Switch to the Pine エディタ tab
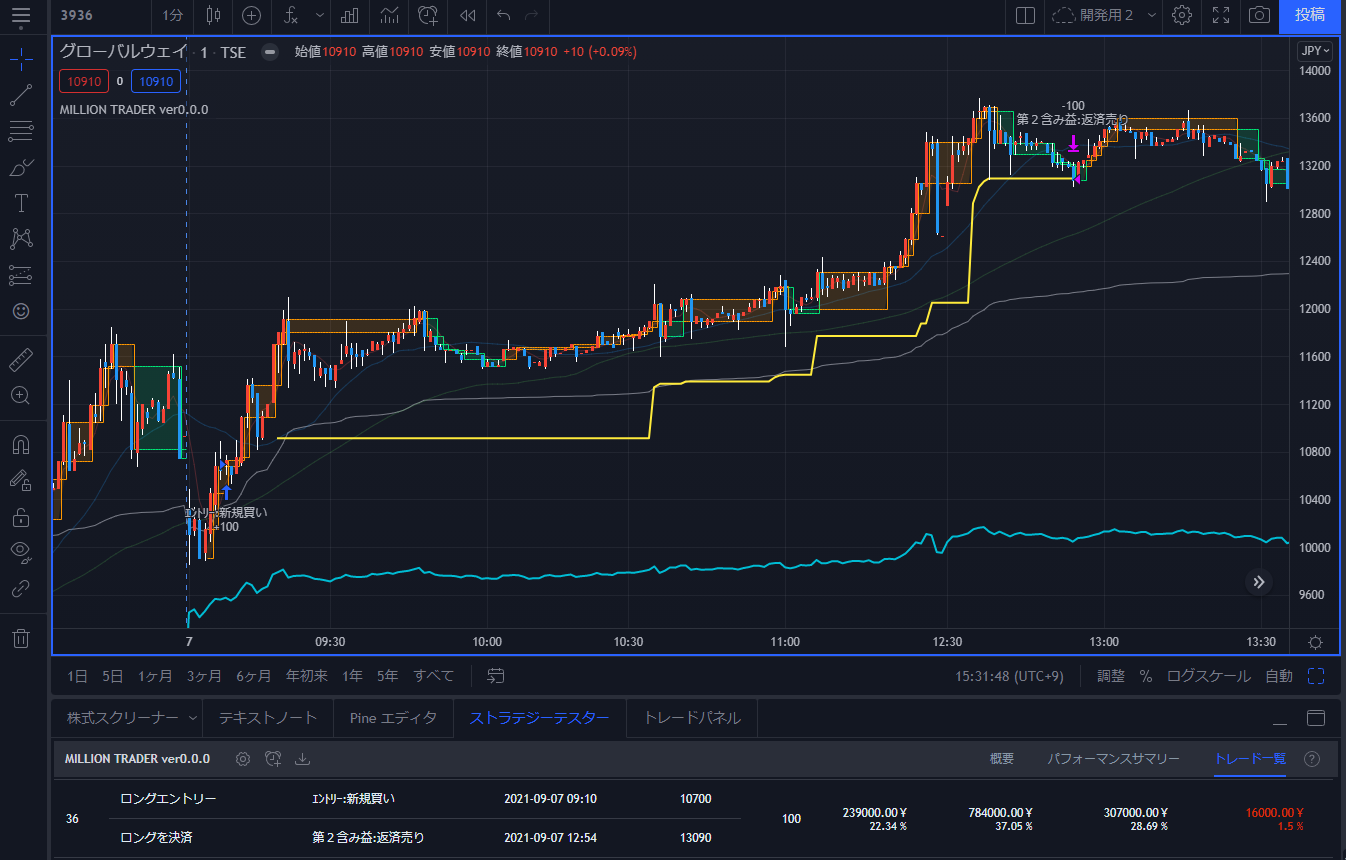The height and width of the screenshot is (860, 1346). [393, 717]
